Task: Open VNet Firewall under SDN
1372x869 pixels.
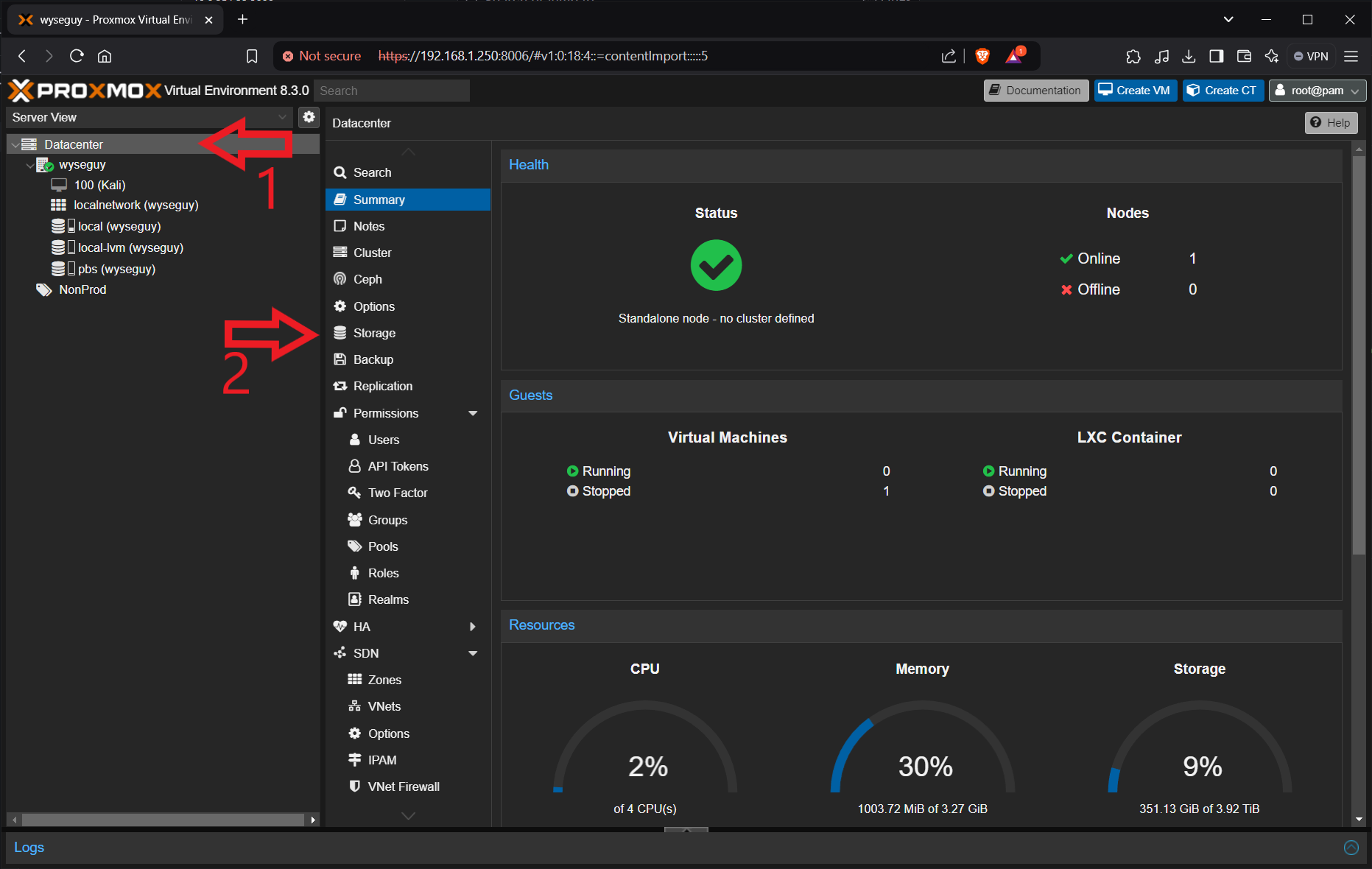Action: coord(408,787)
